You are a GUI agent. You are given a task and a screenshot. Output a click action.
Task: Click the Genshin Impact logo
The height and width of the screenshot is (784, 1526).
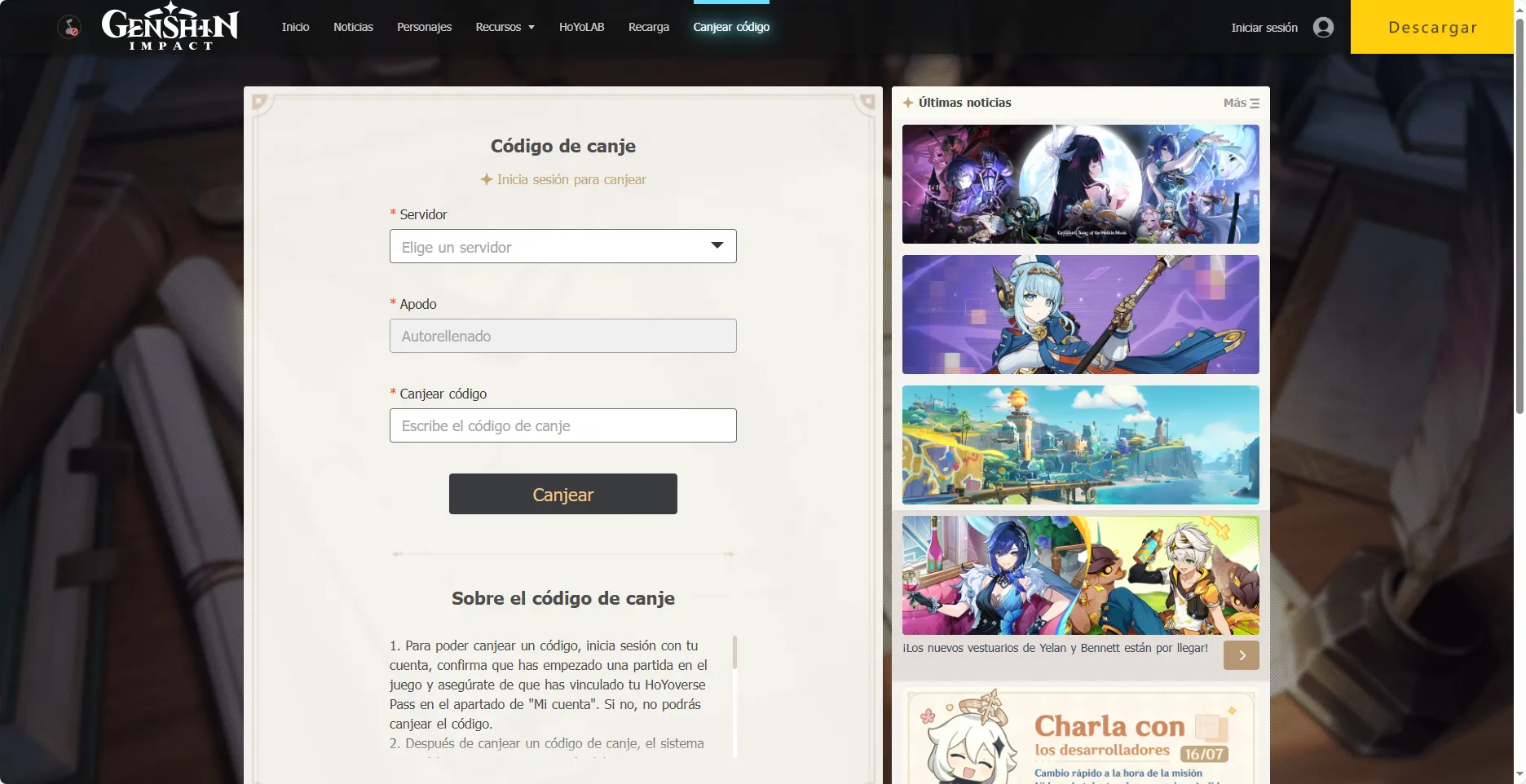[170, 26]
